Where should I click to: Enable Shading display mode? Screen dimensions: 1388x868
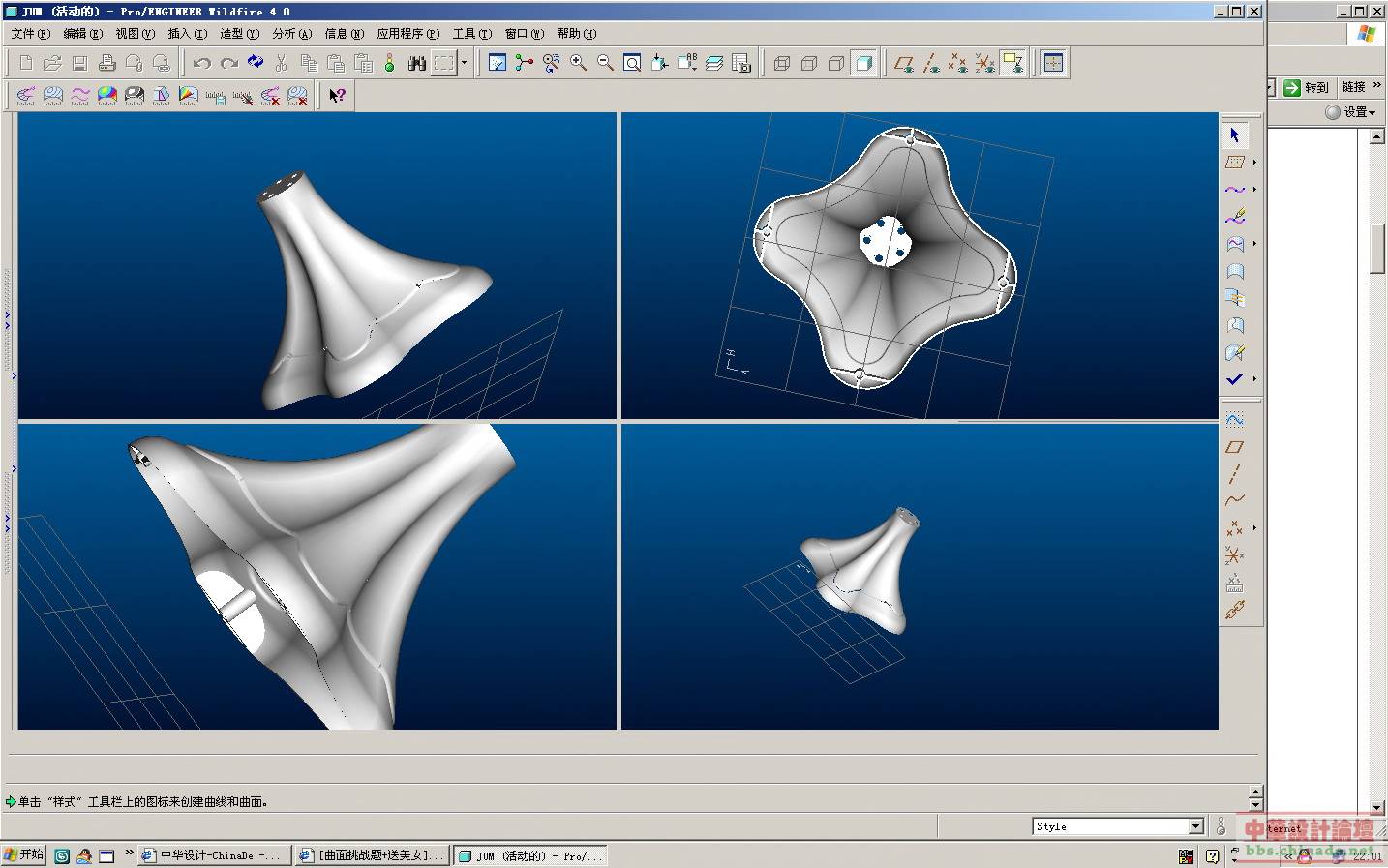point(863,63)
